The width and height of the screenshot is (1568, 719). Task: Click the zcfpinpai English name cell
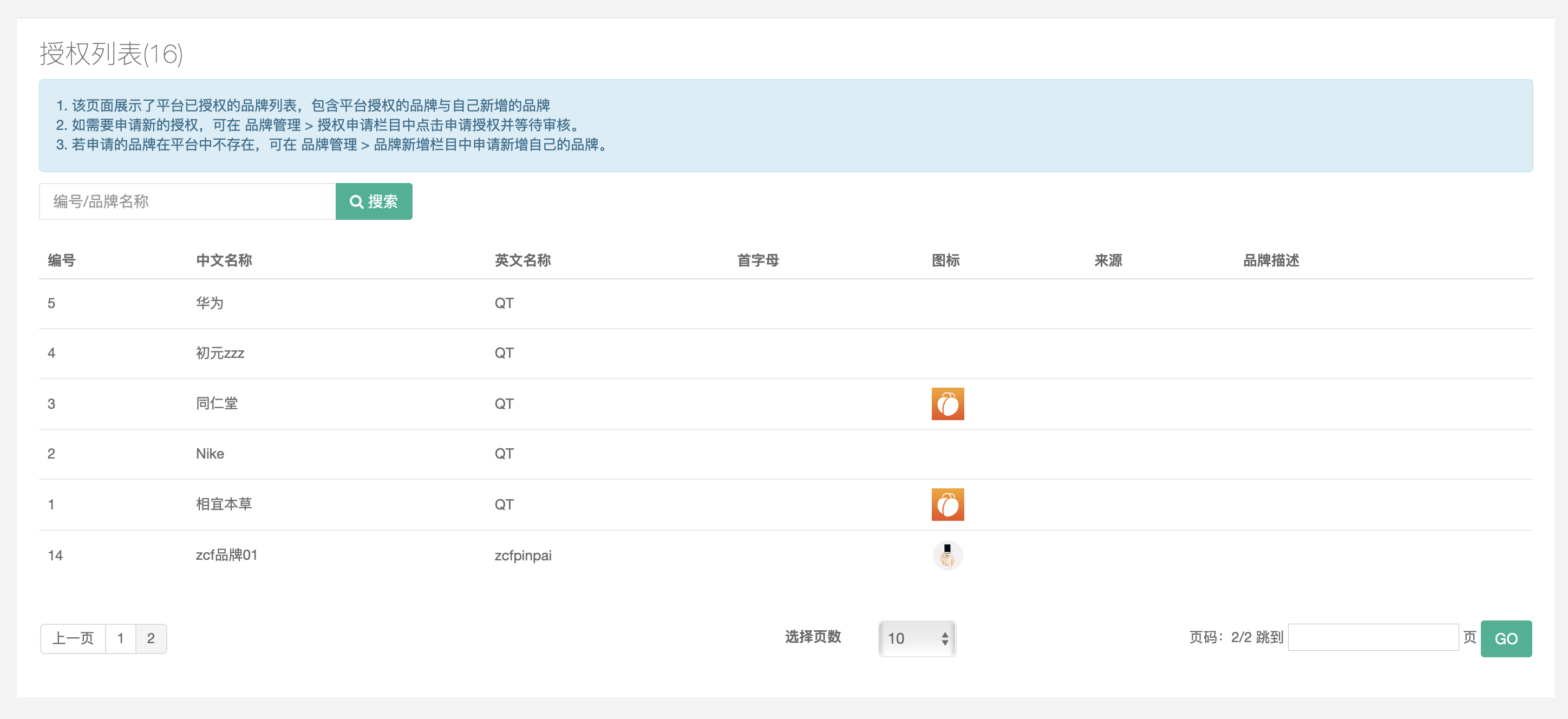coord(523,555)
